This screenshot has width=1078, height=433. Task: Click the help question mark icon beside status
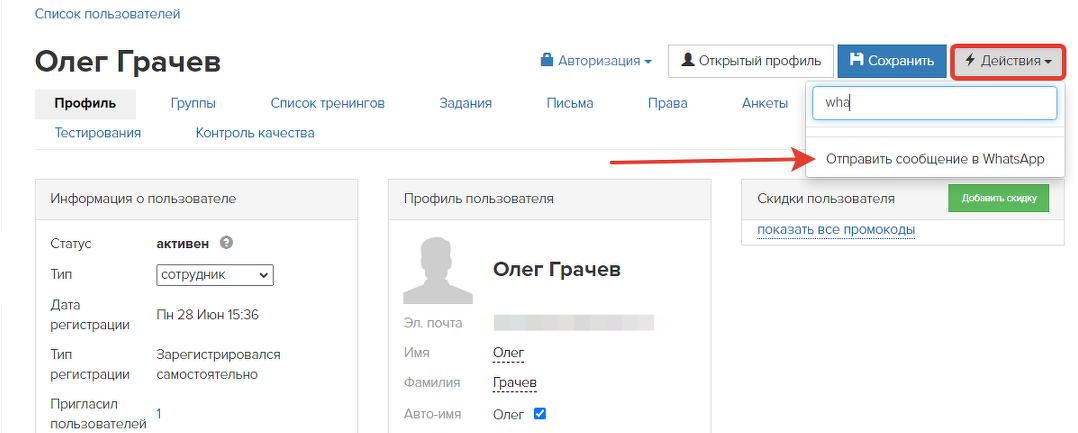tap(227, 243)
